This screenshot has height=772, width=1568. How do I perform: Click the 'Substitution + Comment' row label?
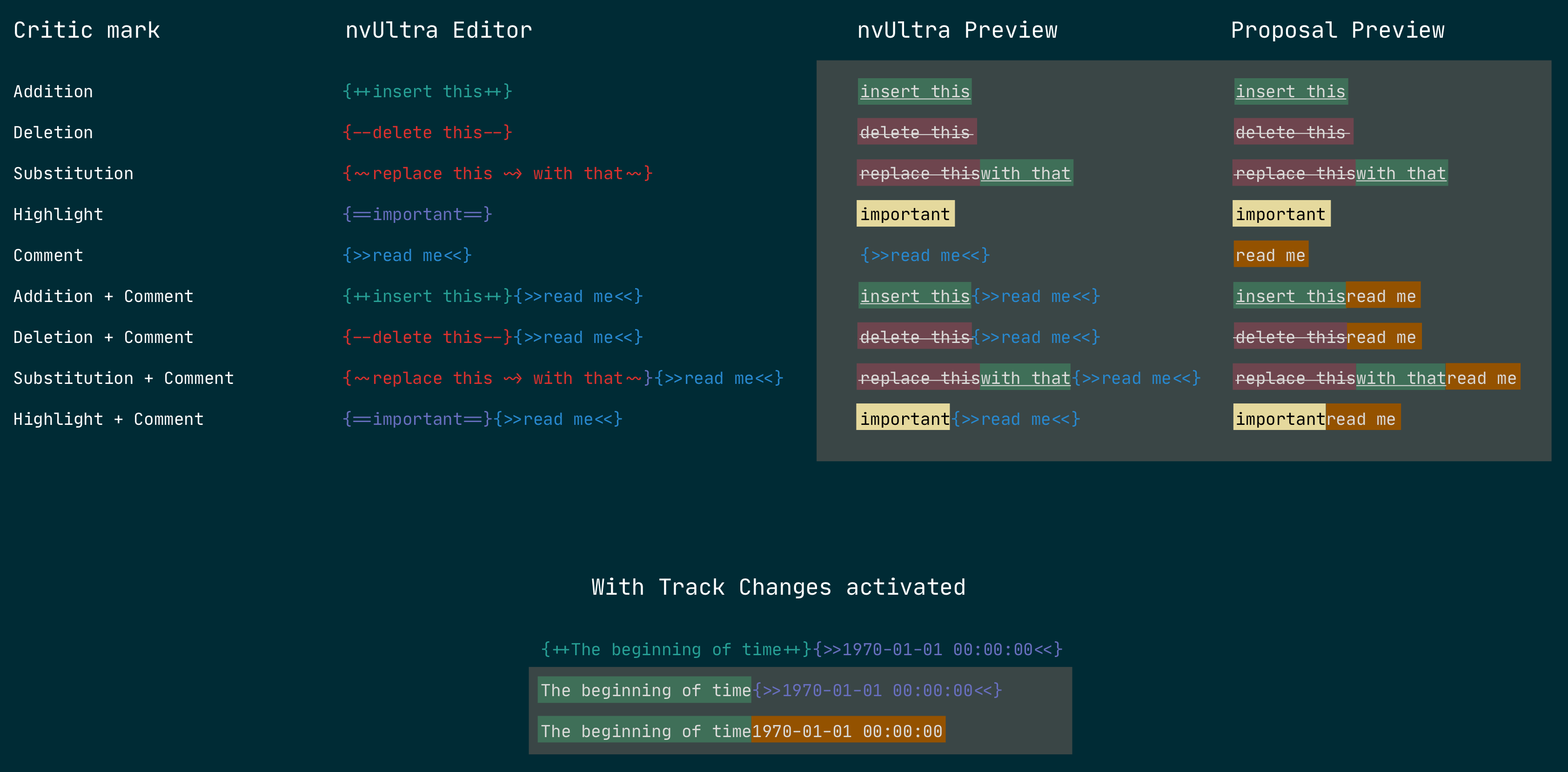(124, 378)
